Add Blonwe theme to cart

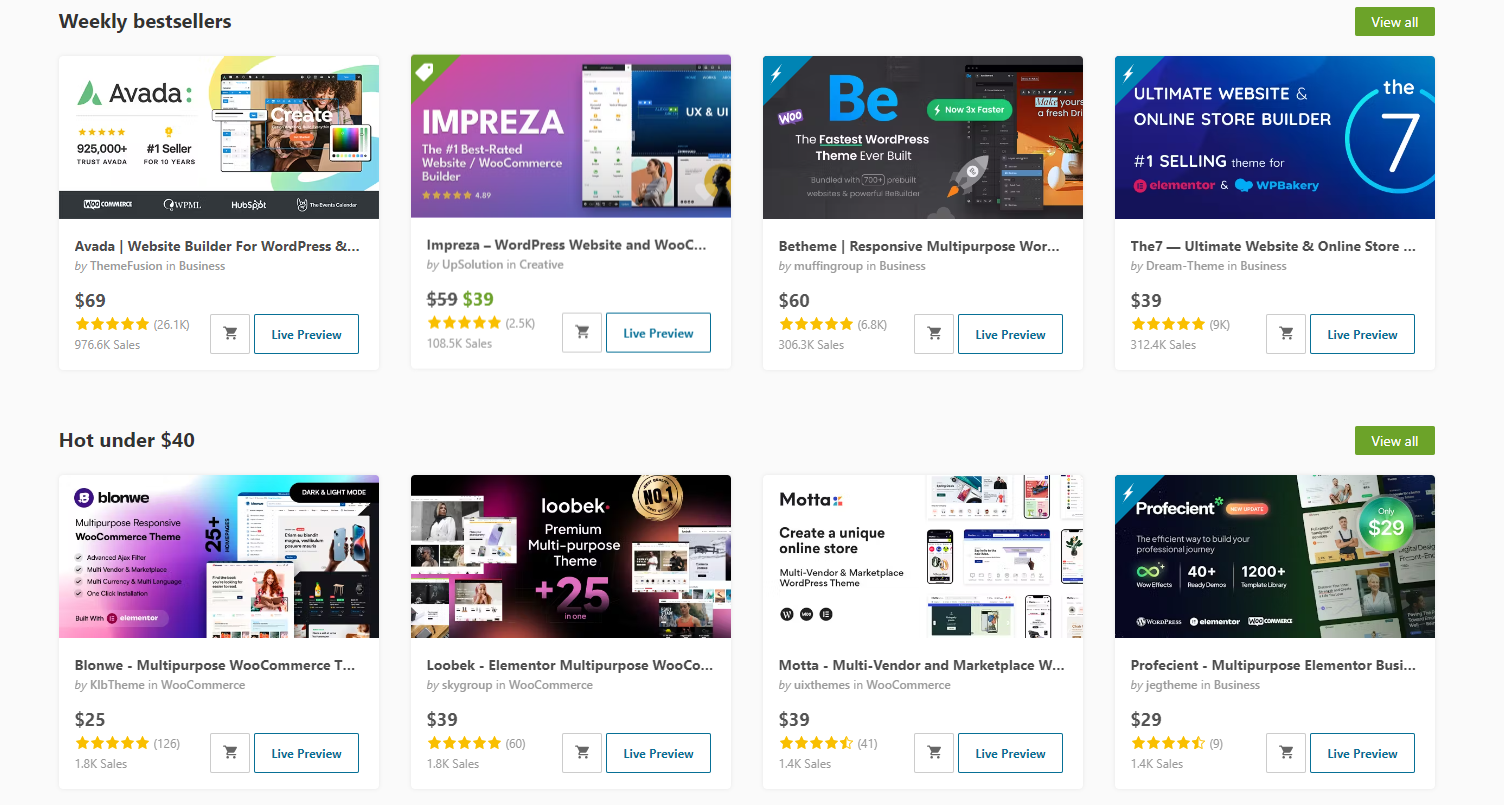coord(230,753)
